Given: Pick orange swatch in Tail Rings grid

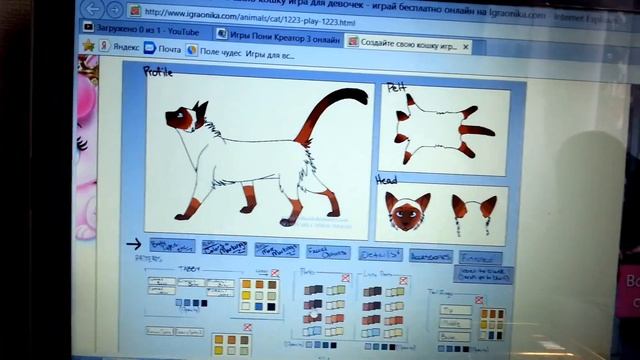Looking at the screenshot, I should [x=485, y=314].
